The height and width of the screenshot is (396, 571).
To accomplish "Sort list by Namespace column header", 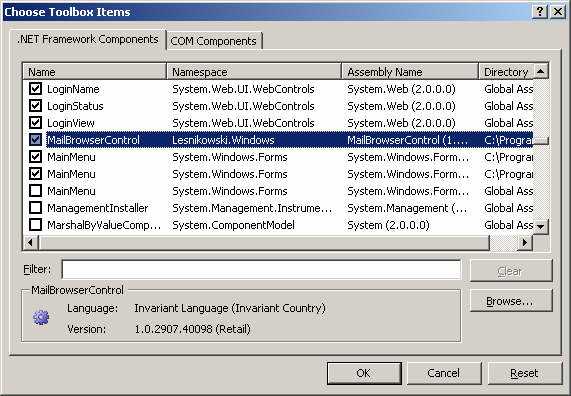I will (x=254, y=71).
